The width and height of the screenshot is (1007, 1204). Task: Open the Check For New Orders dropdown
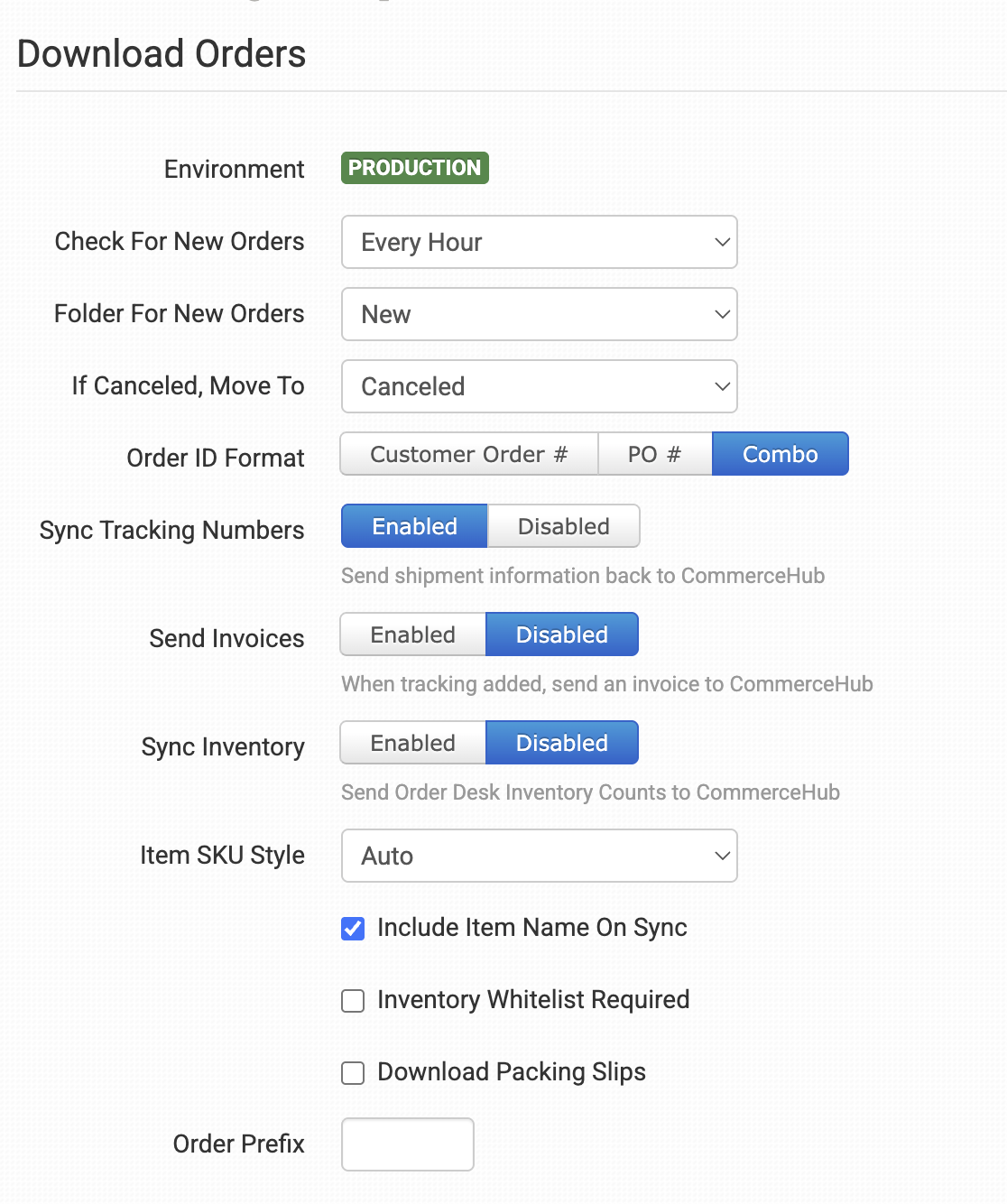539,242
